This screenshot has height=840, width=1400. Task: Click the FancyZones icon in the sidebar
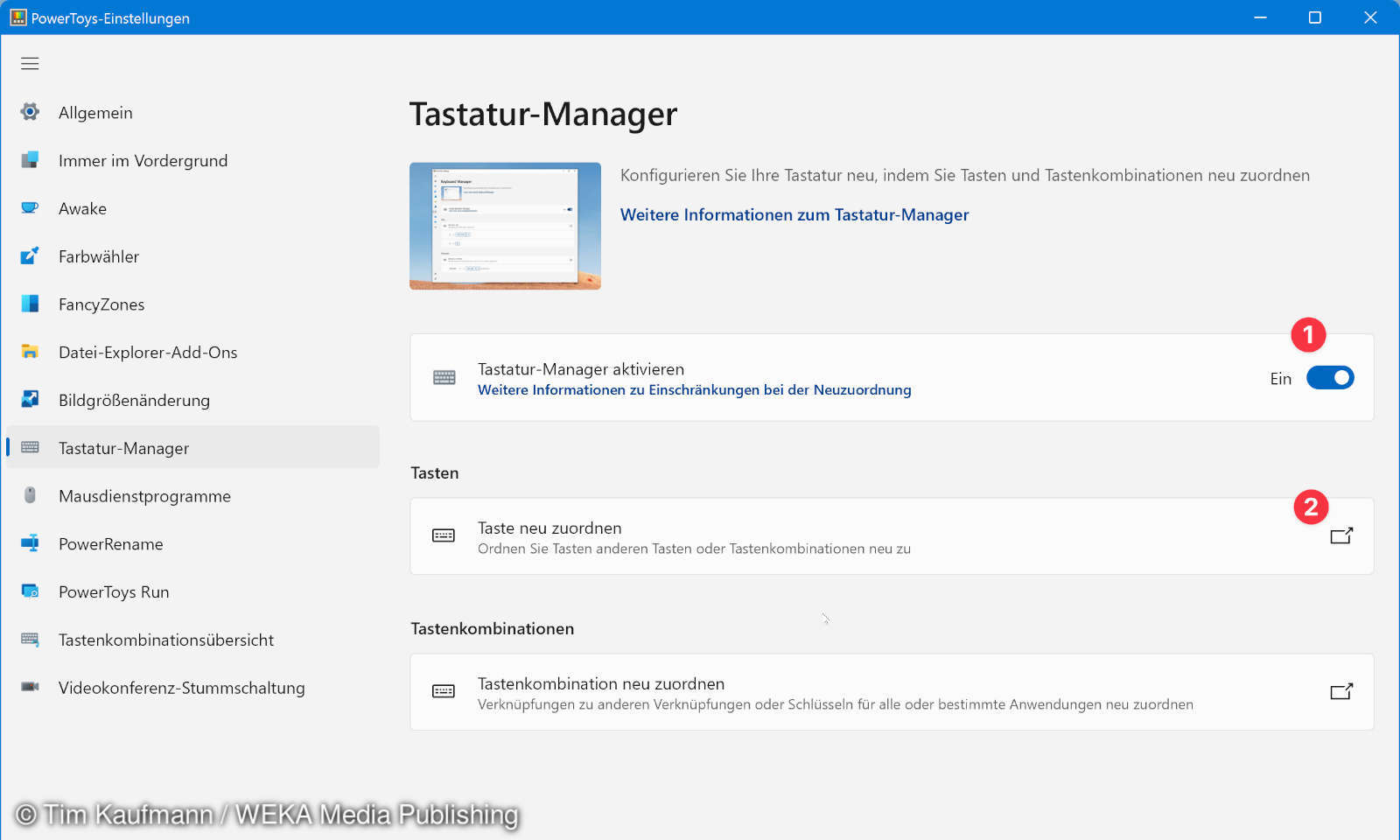coord(30,304)
